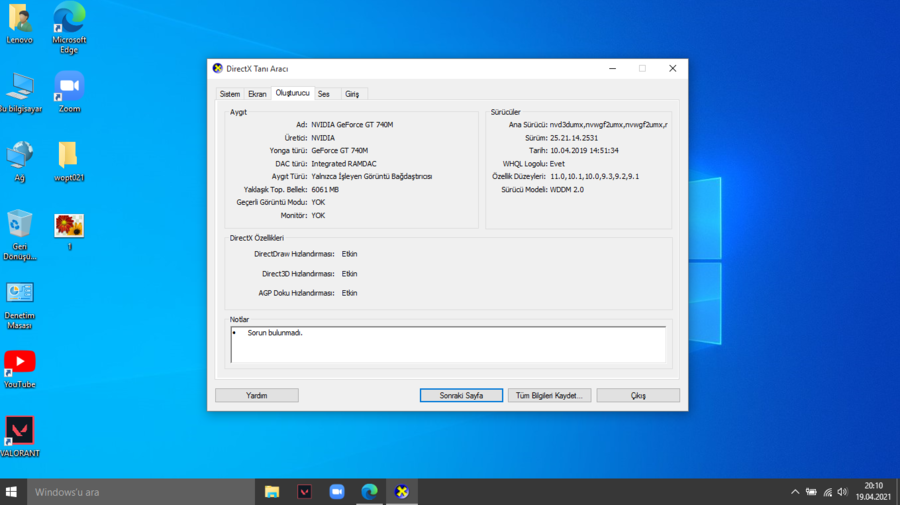
Task: Open the Zoom desktop icon
Action: point(68,86)
